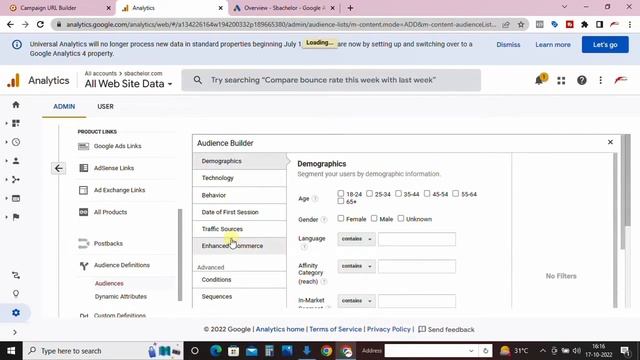Check the 18-24 age checkbox
This screenshot has width=640, height=360.
tap(341, 193)
